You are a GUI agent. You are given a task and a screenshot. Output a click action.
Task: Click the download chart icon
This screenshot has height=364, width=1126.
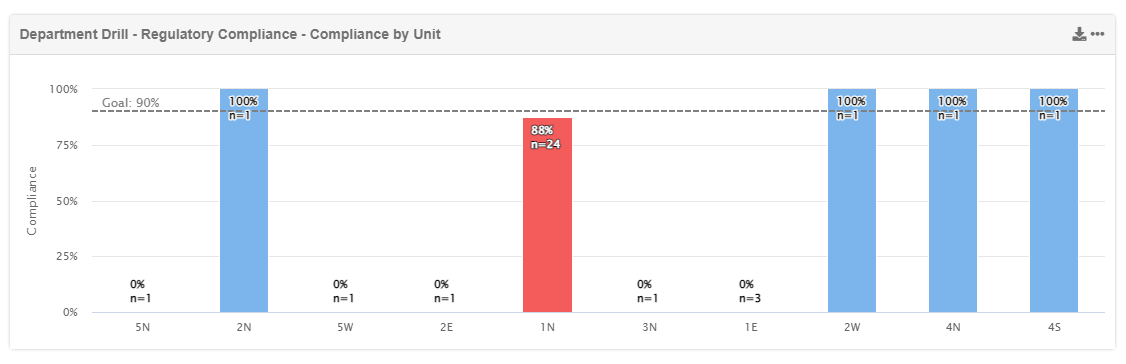1079,34
